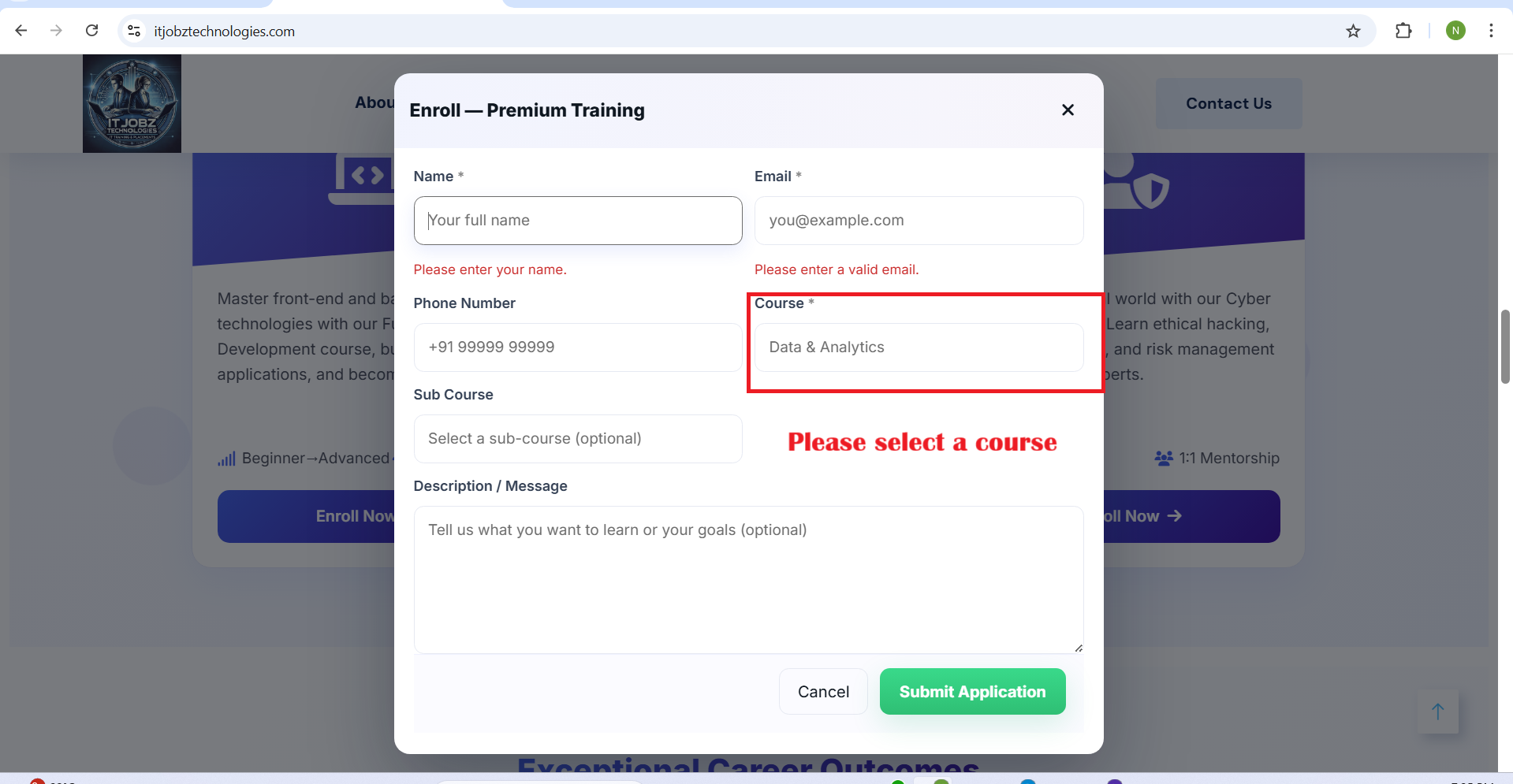Click the IT Jobz Technologies logo
Image resolution: width=1513 pixels, height=784 pixels.
click(132, 103)
